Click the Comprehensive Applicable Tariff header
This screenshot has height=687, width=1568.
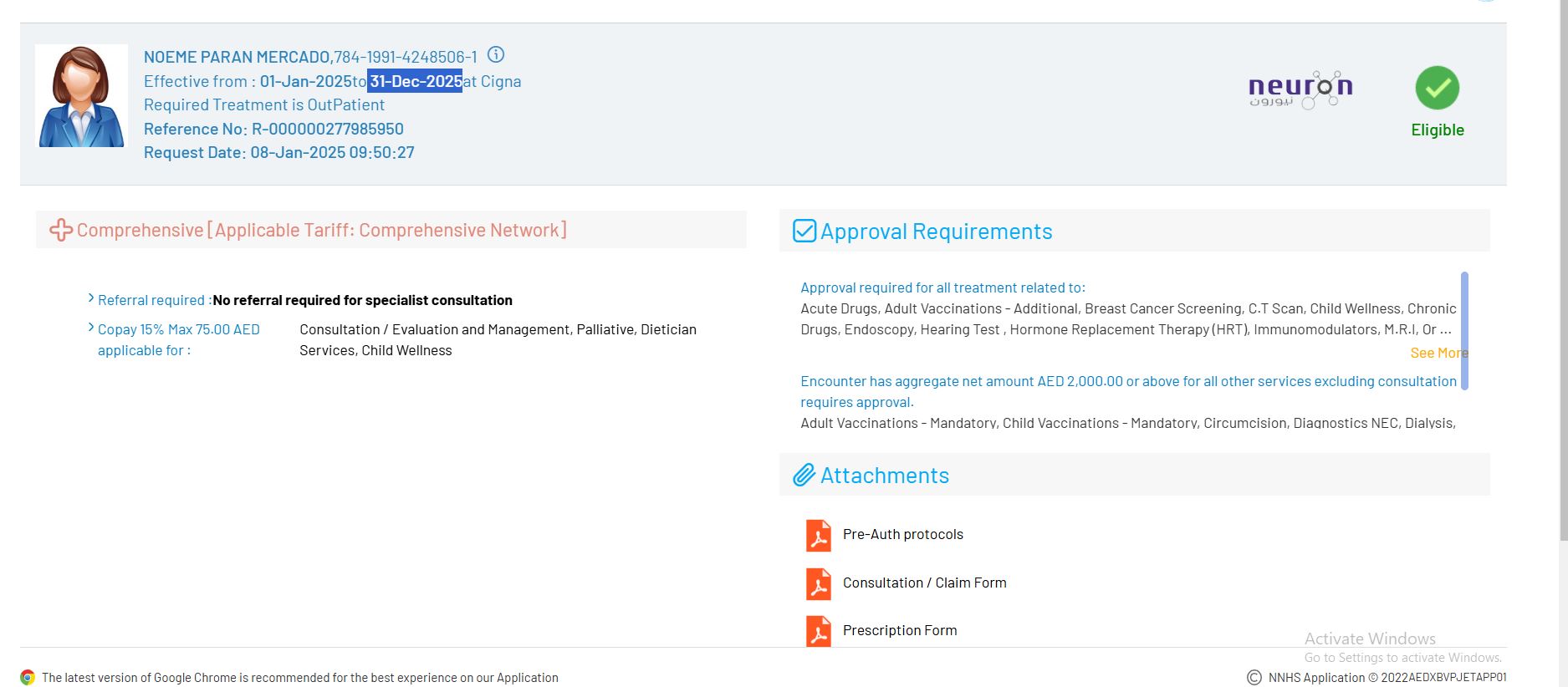321,230
